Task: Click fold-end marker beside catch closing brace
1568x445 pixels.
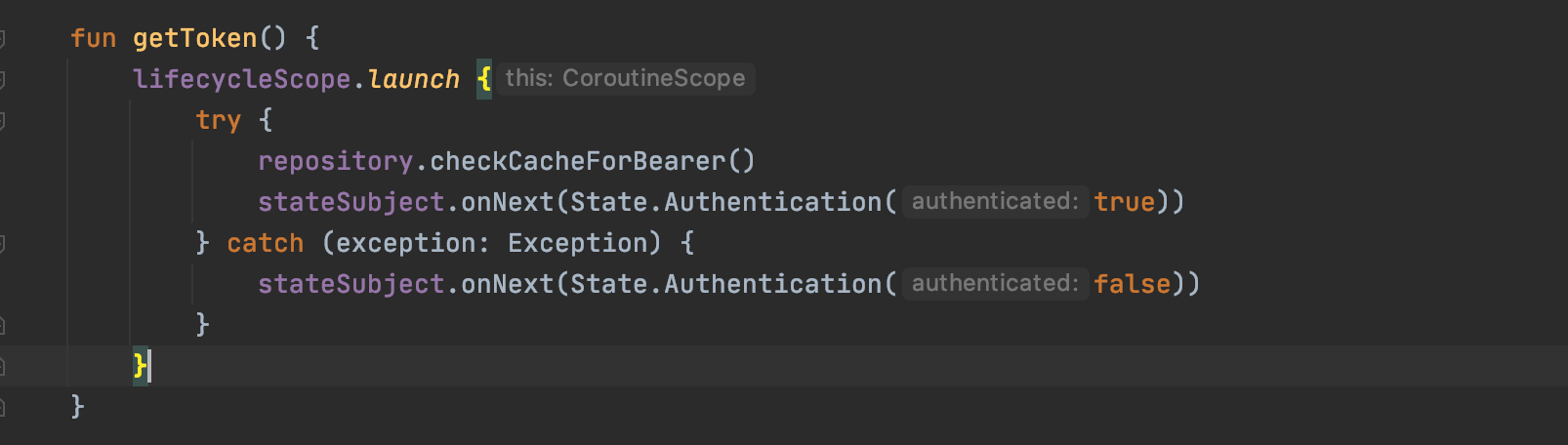Action: [x=3, y=325]
